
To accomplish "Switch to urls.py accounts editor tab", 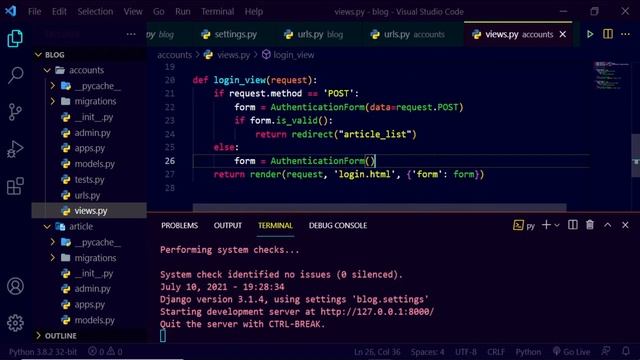I will coord(407,34).
